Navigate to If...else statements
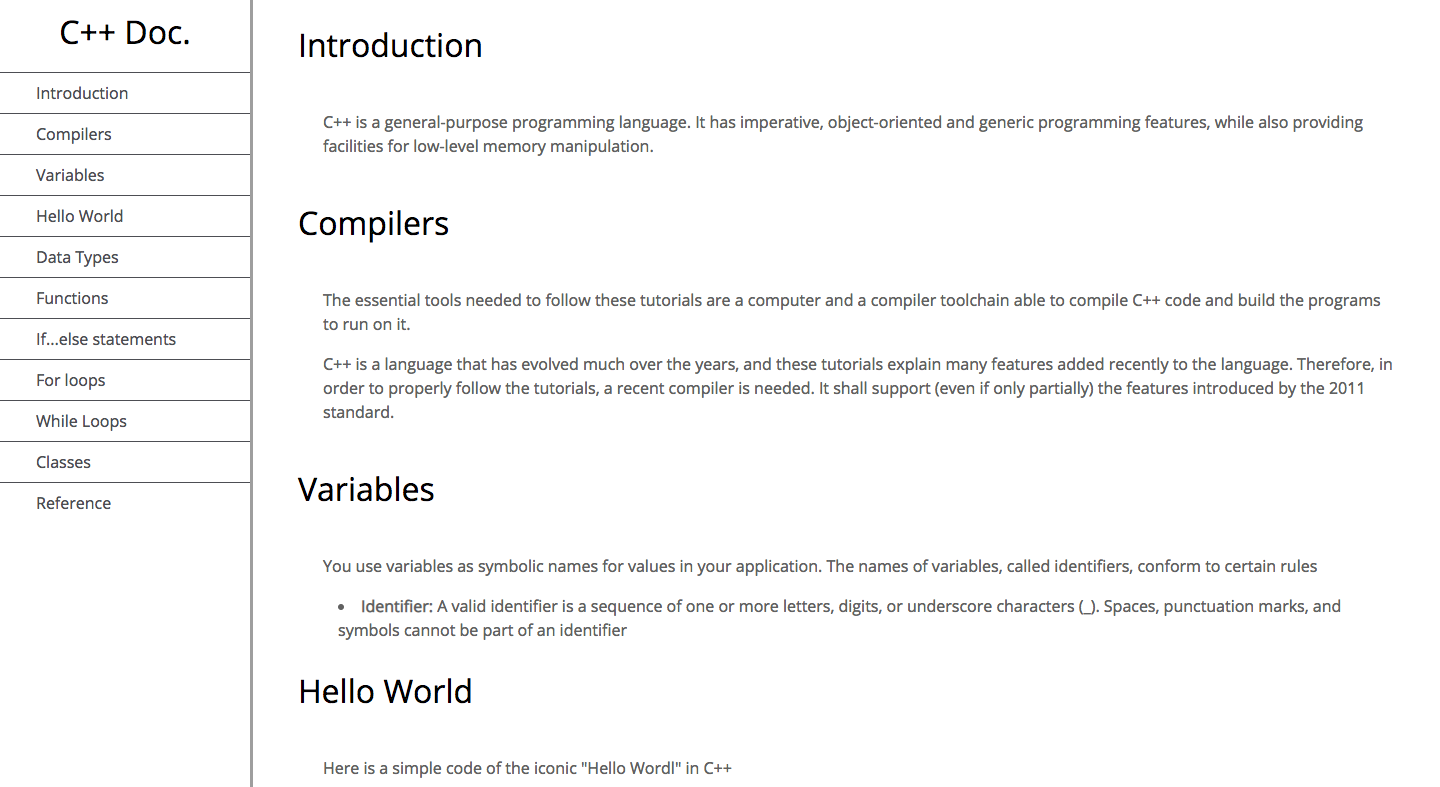Viewport: 1440px width, 787px height. tap(125, 339)
